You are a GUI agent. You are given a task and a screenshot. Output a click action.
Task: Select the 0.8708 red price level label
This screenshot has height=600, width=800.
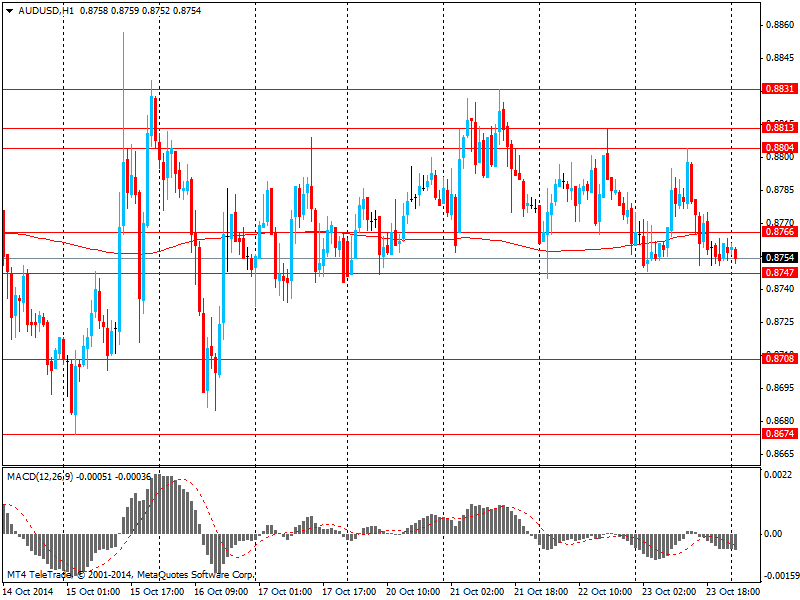pyautogui.click(x=779, y=358)
